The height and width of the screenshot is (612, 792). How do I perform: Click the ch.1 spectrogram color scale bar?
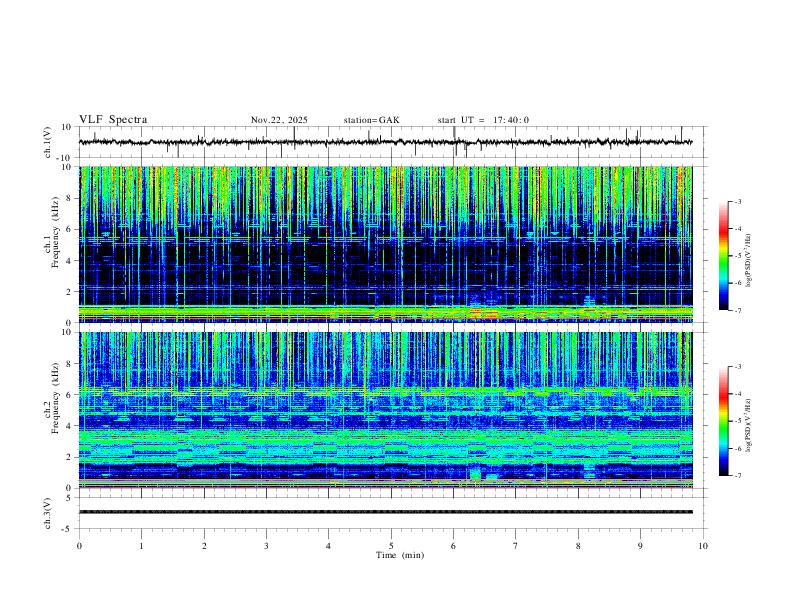click(723, 256)
